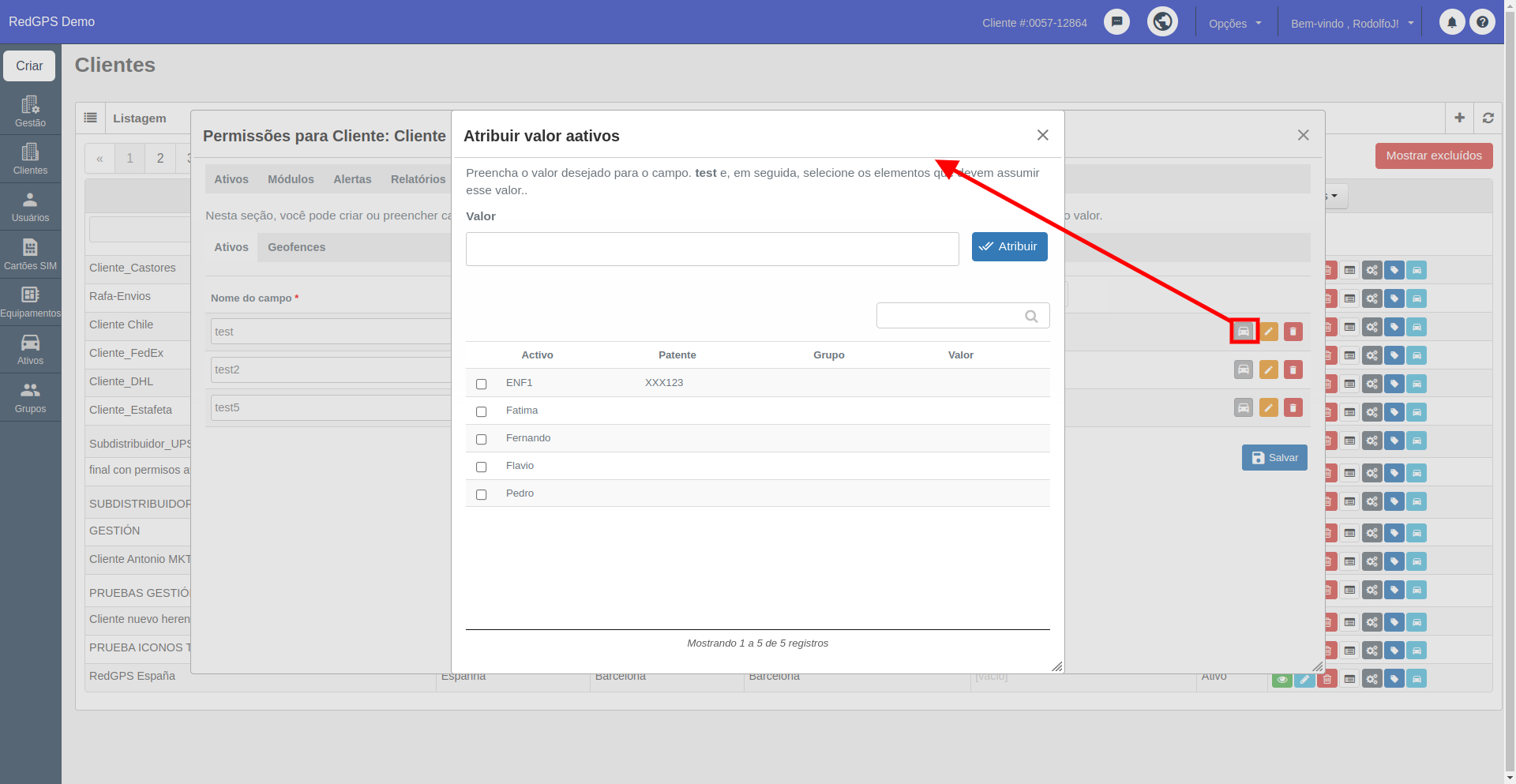Check the ENF1 asset checkbox
1516x784 pixels.
[x=481, y=384]
